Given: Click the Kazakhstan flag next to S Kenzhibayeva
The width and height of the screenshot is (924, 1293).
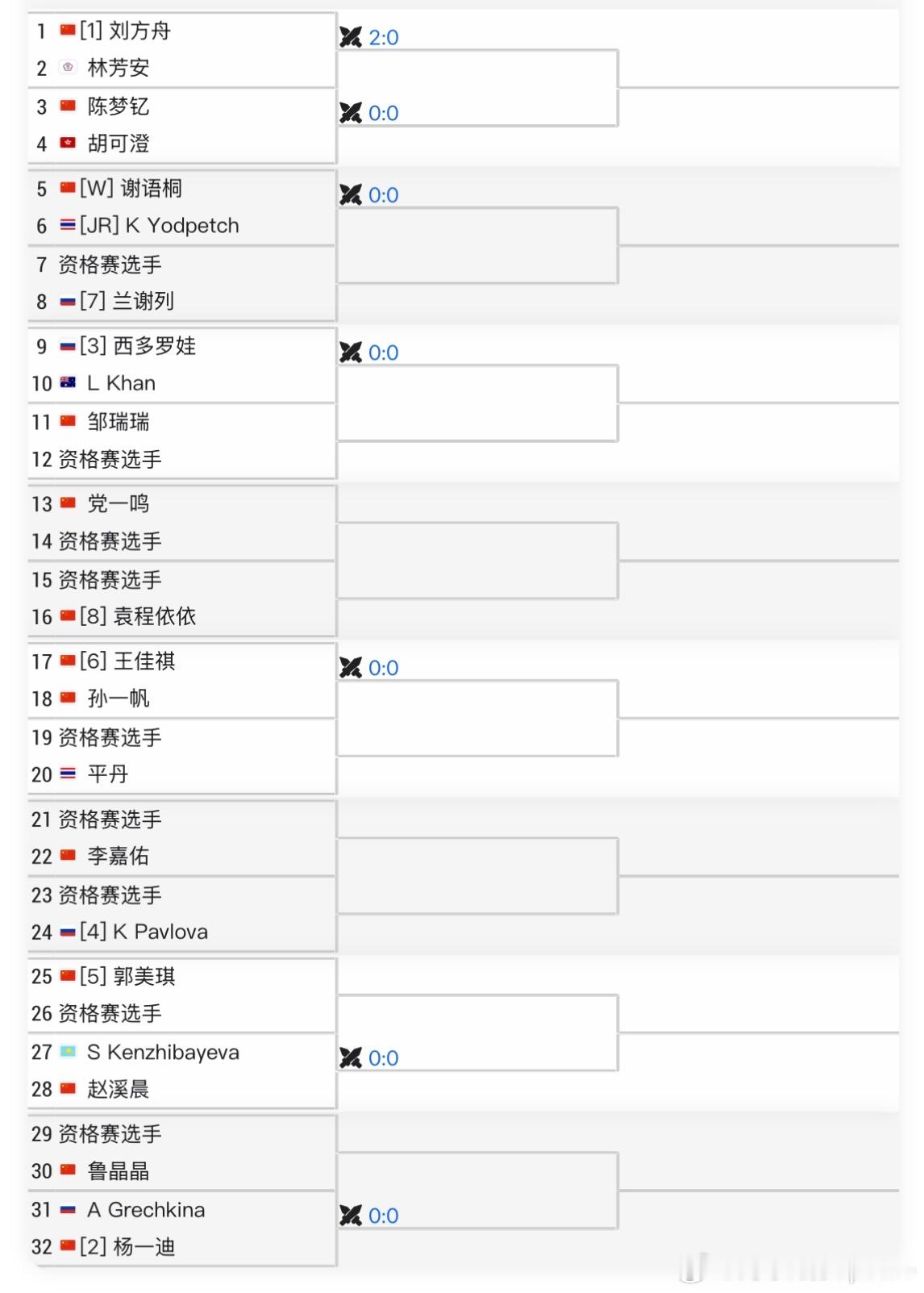Looking at the screenshot, I should pyautogui.click(x=68, y=1053).
